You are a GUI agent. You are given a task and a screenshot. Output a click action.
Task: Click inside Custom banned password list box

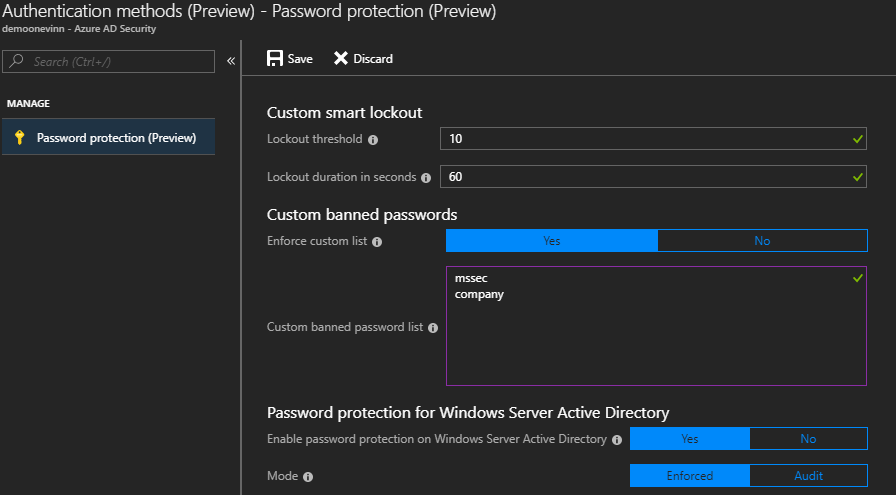click(x=655, y=340)
